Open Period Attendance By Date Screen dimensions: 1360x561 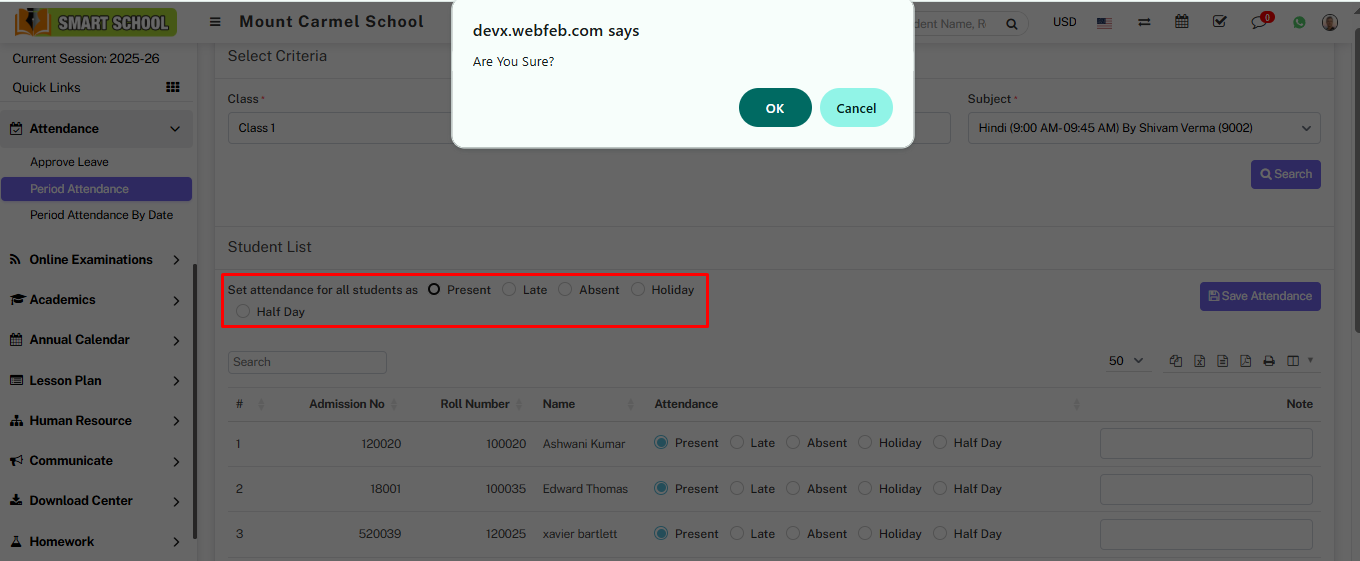[x=101, y=215]
